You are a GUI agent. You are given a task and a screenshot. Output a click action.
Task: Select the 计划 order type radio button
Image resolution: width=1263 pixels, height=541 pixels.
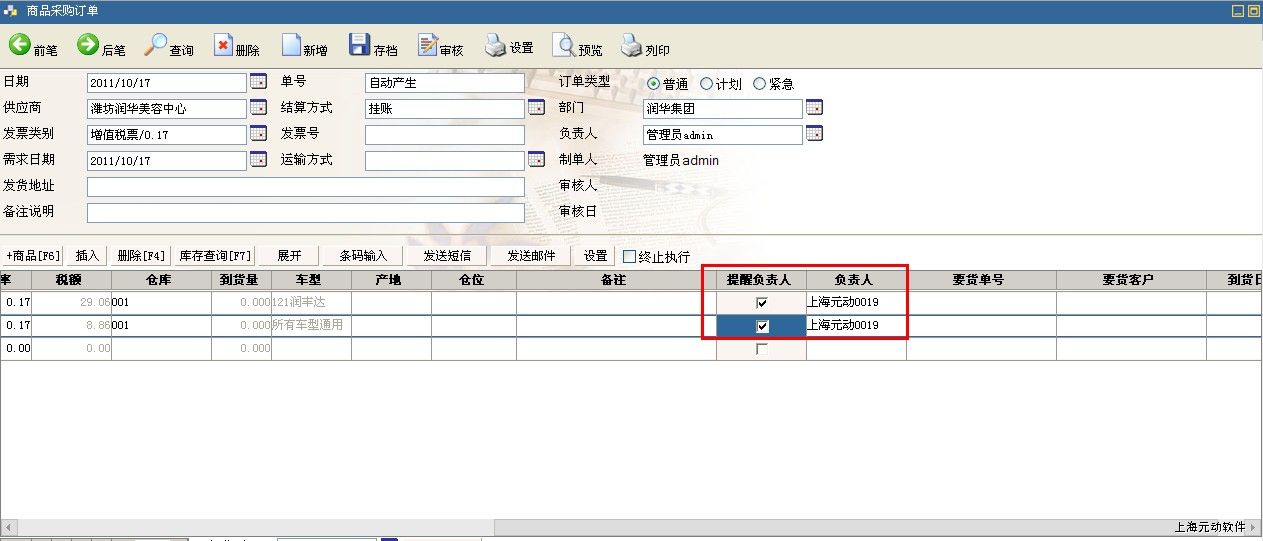(x=707, y=84)
